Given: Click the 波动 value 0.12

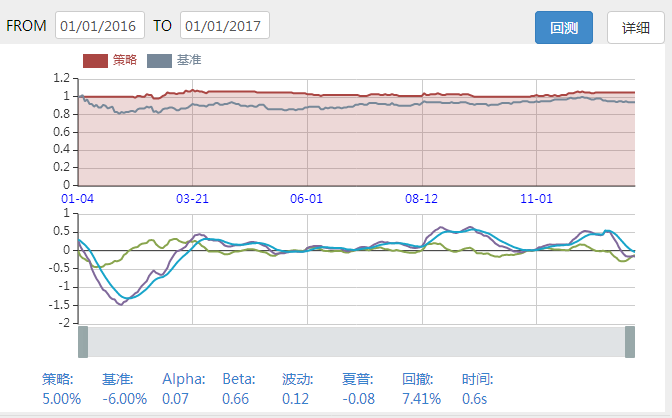Looking at the screenshot, I should (295, 399).
